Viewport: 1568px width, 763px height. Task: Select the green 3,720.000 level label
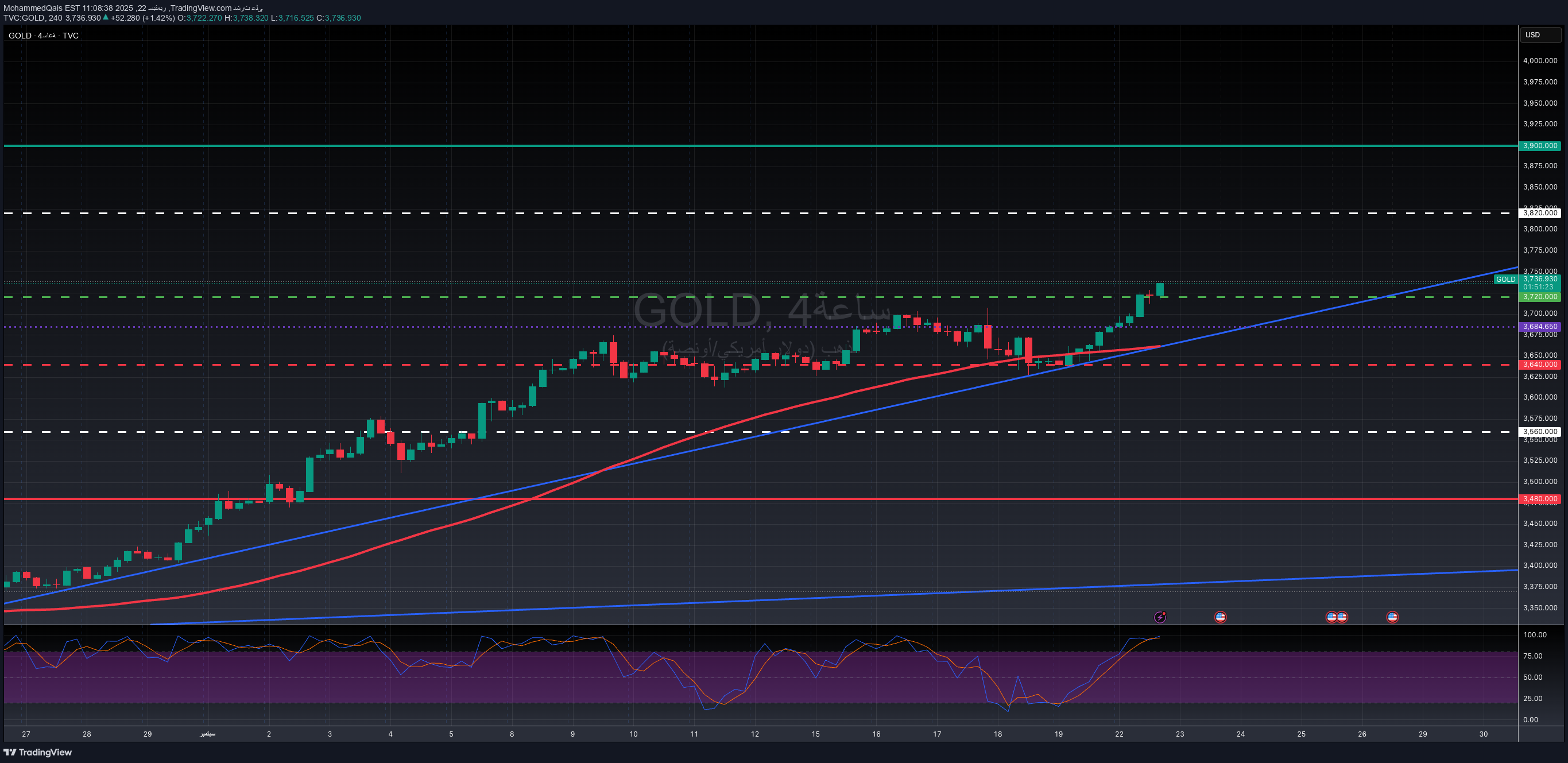[x=1540, y=297]
